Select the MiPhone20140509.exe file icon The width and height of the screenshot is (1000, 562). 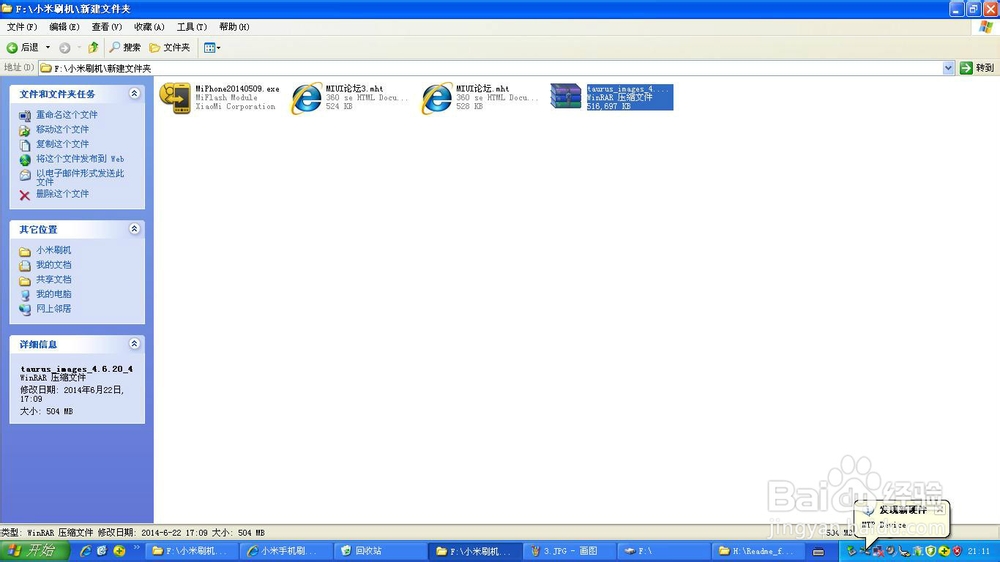click(x=175, y=98)
